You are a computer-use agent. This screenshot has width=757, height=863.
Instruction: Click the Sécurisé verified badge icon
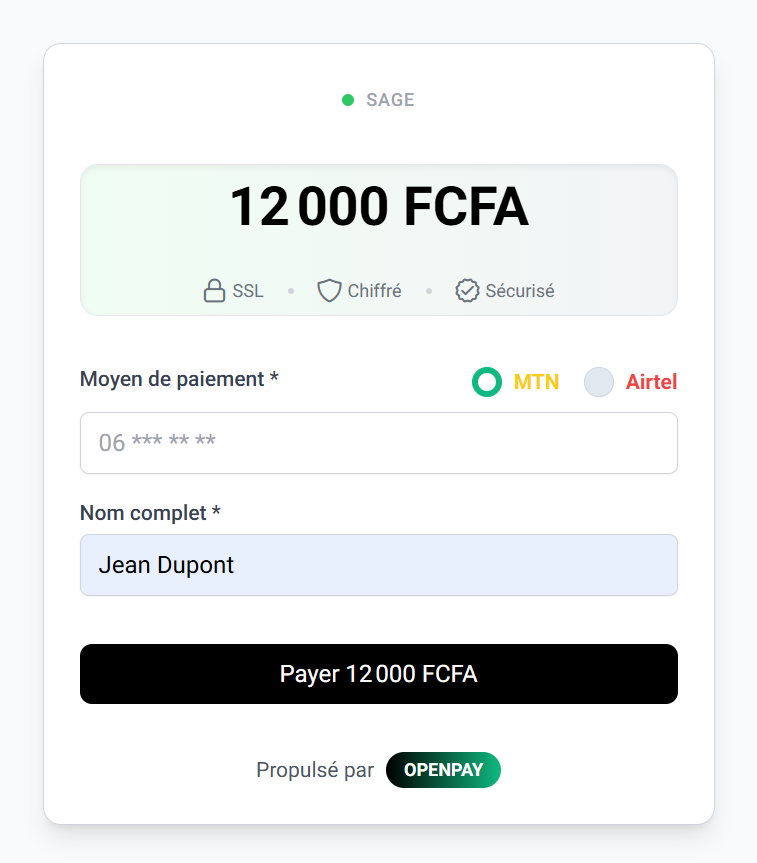467,290
